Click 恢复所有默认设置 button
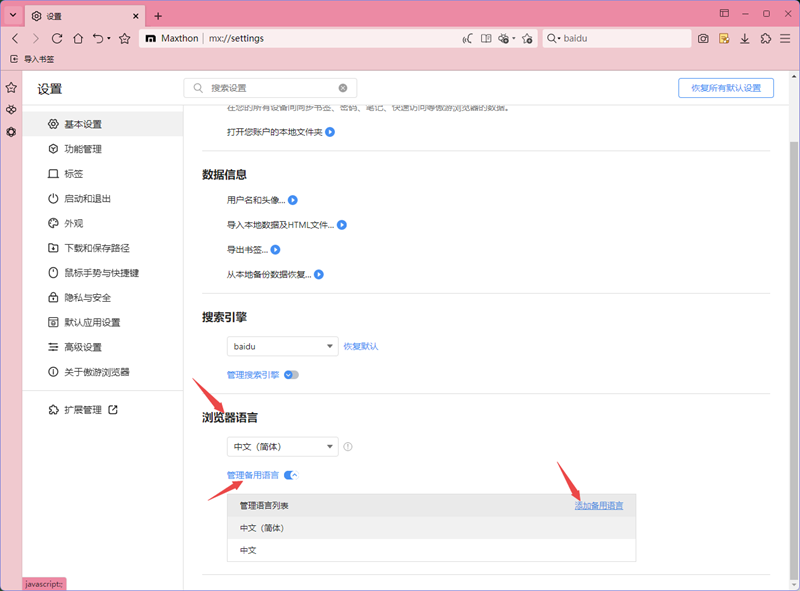Viewport: 800px width, 591px height. [726, 88]
